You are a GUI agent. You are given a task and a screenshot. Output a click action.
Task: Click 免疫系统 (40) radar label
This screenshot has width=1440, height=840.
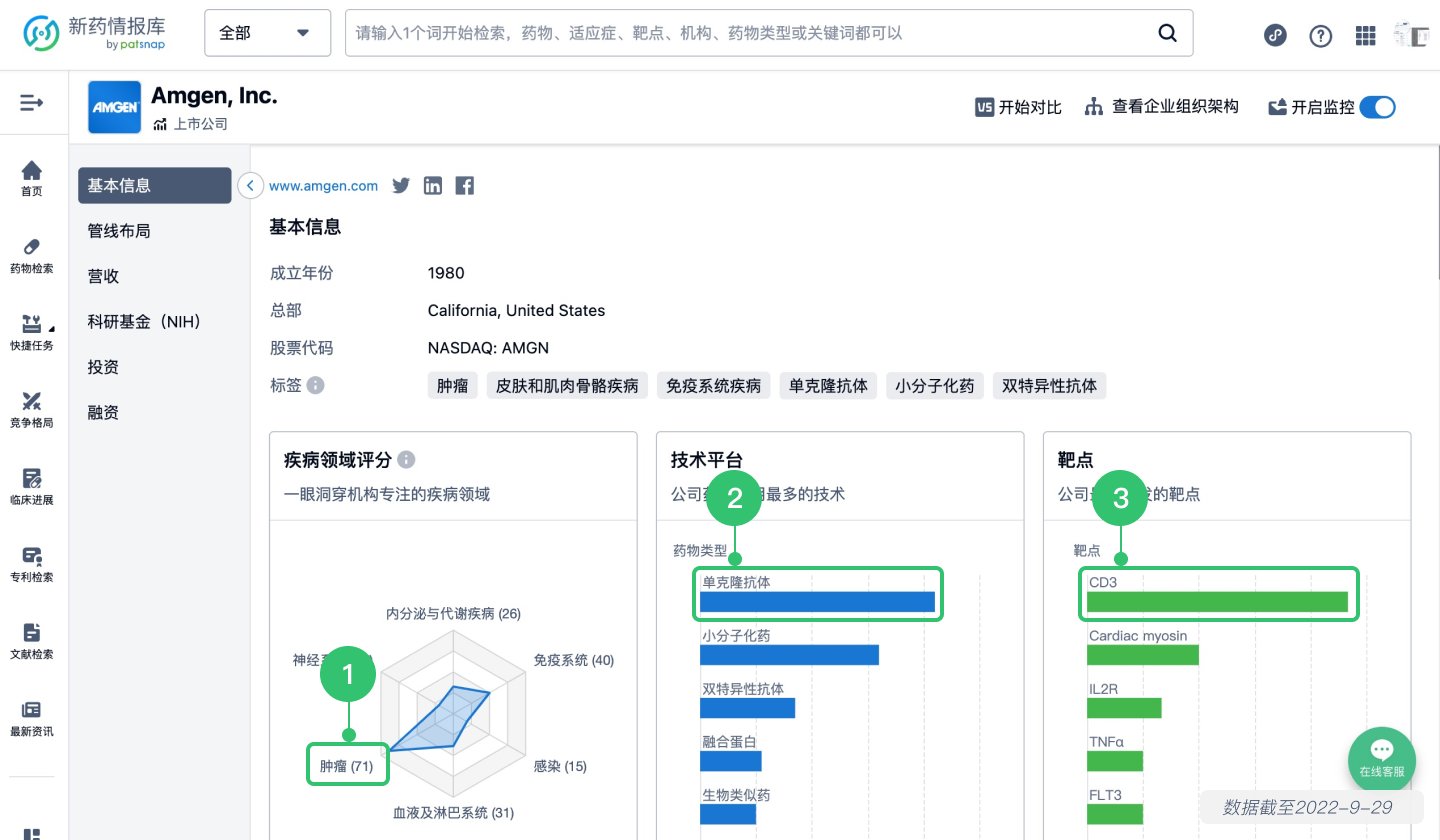574,661
